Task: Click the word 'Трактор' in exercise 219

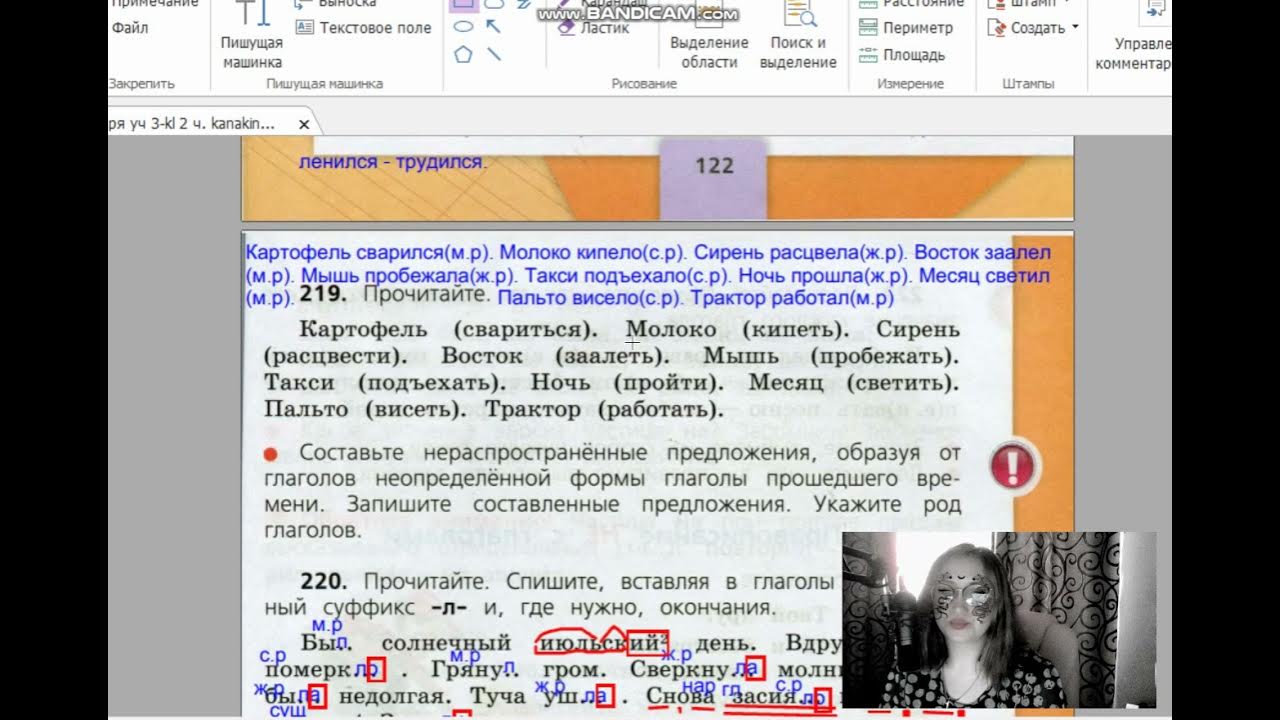Action: click(x=533, y=409)
